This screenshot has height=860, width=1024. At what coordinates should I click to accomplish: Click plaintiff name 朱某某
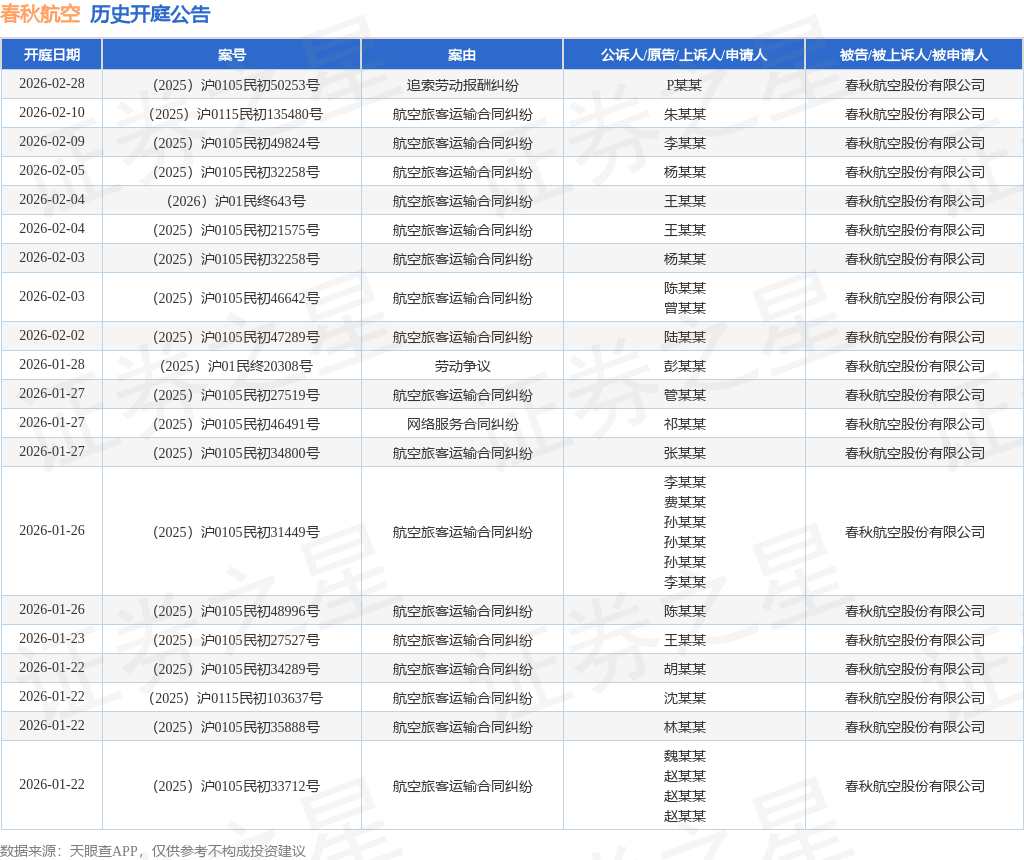(x=684, y=114)
